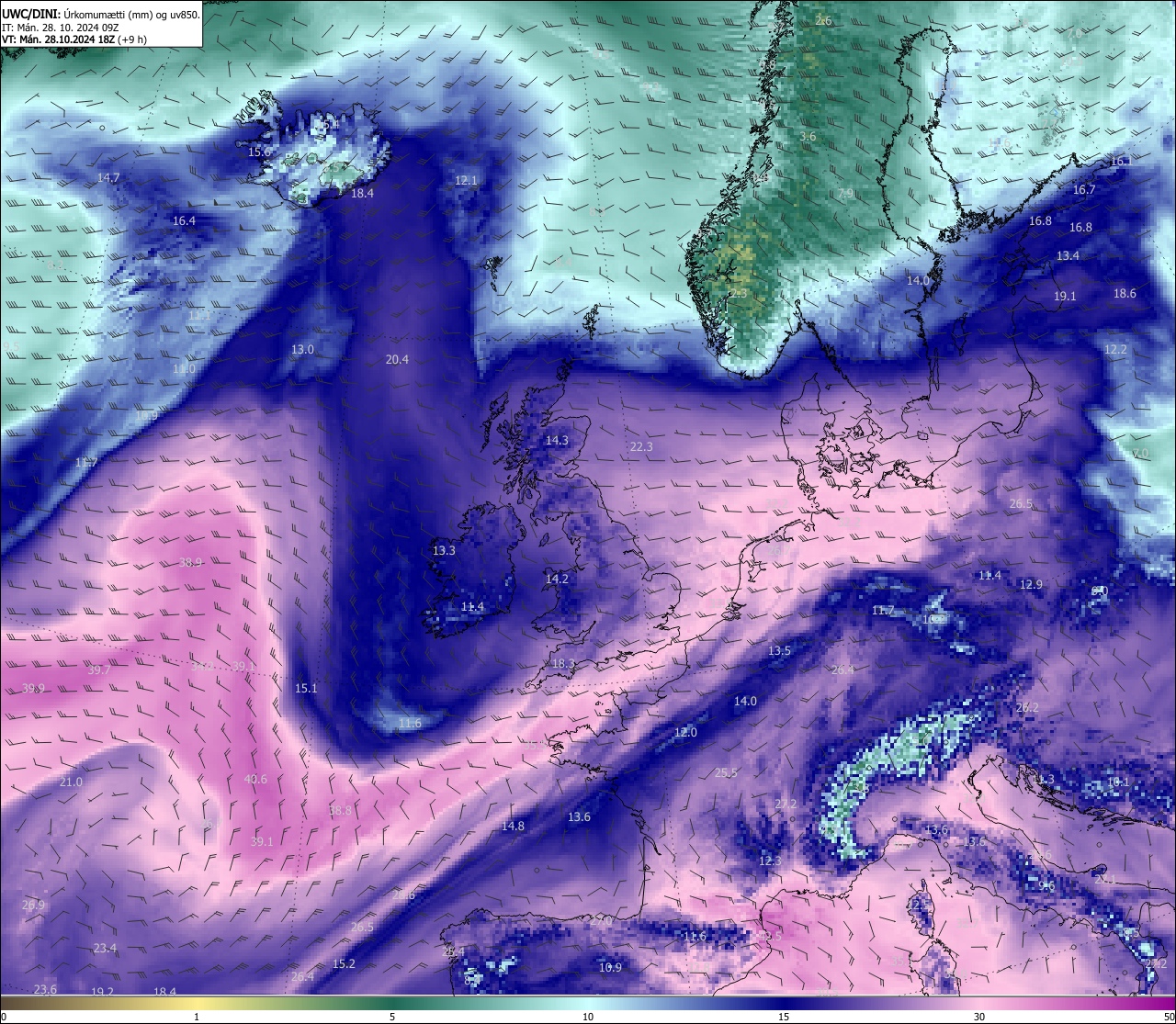Click the colorbar tick label '0'
The width and height of the screenshot is (1176, 1024).
4,1017
